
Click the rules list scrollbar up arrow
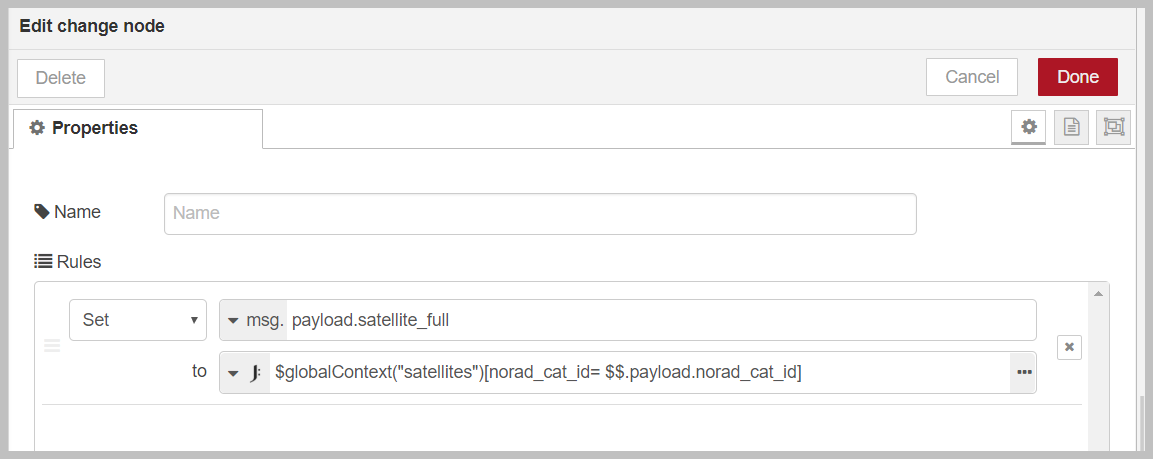pos(1099,293)
